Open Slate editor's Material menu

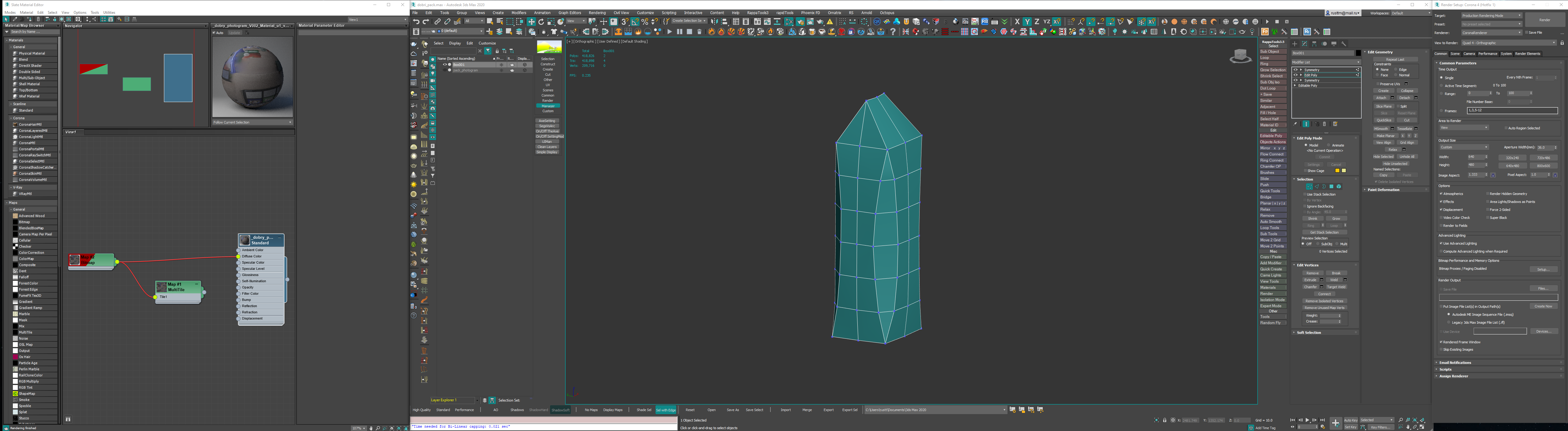tap(26, 12)
